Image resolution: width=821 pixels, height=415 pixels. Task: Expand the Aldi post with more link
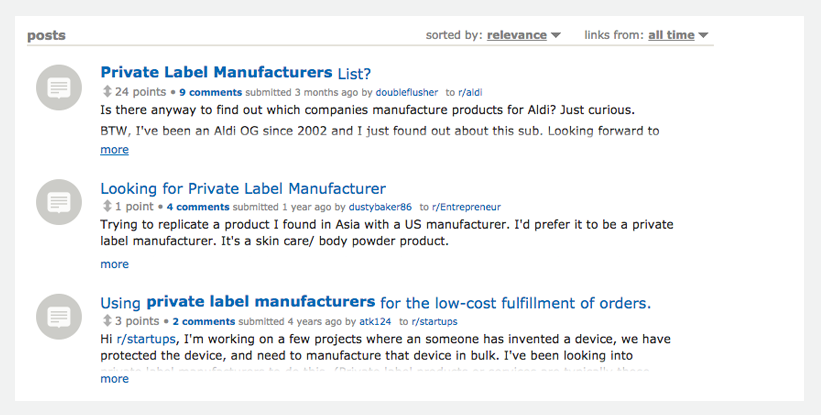coord(114,150)
